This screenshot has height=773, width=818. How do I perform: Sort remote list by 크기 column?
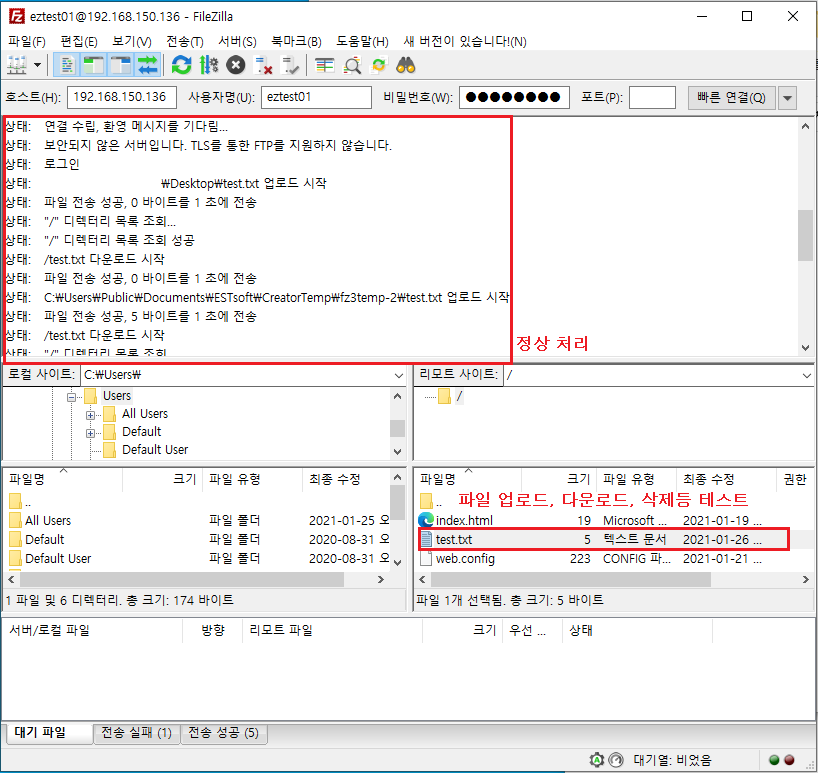tap(558, 479)
